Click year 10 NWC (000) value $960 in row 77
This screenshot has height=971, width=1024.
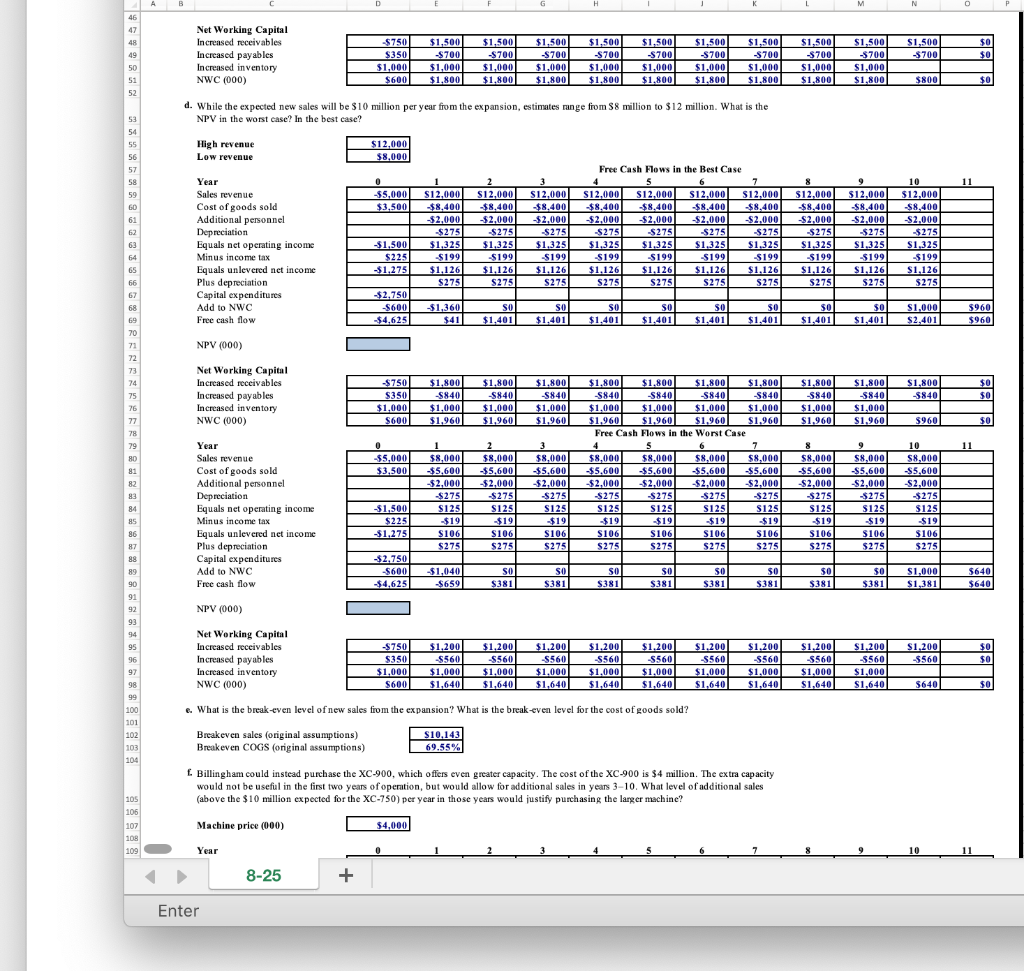tap(914, 421)
